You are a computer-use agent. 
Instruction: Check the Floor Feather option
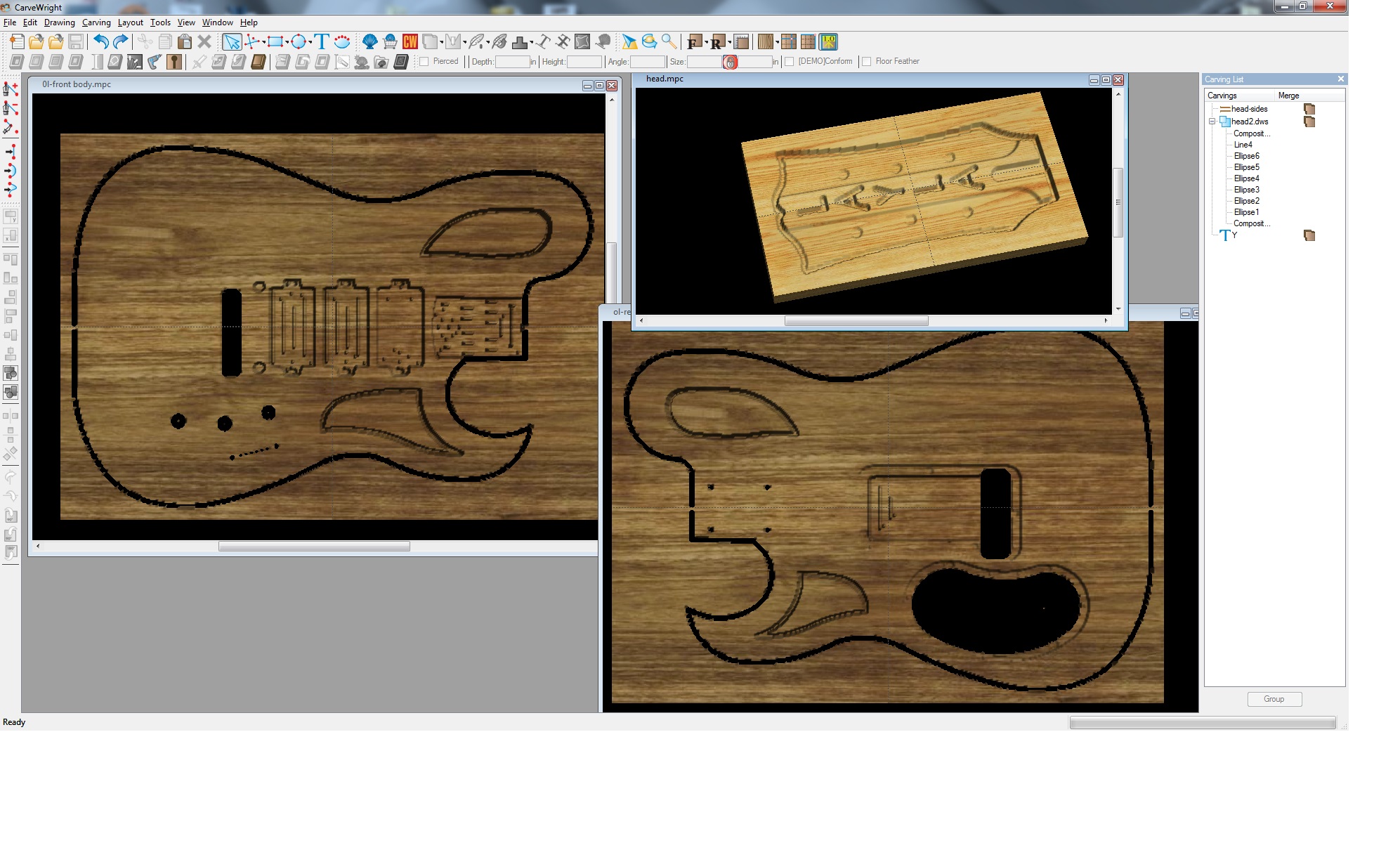click(x=867, y=62)
